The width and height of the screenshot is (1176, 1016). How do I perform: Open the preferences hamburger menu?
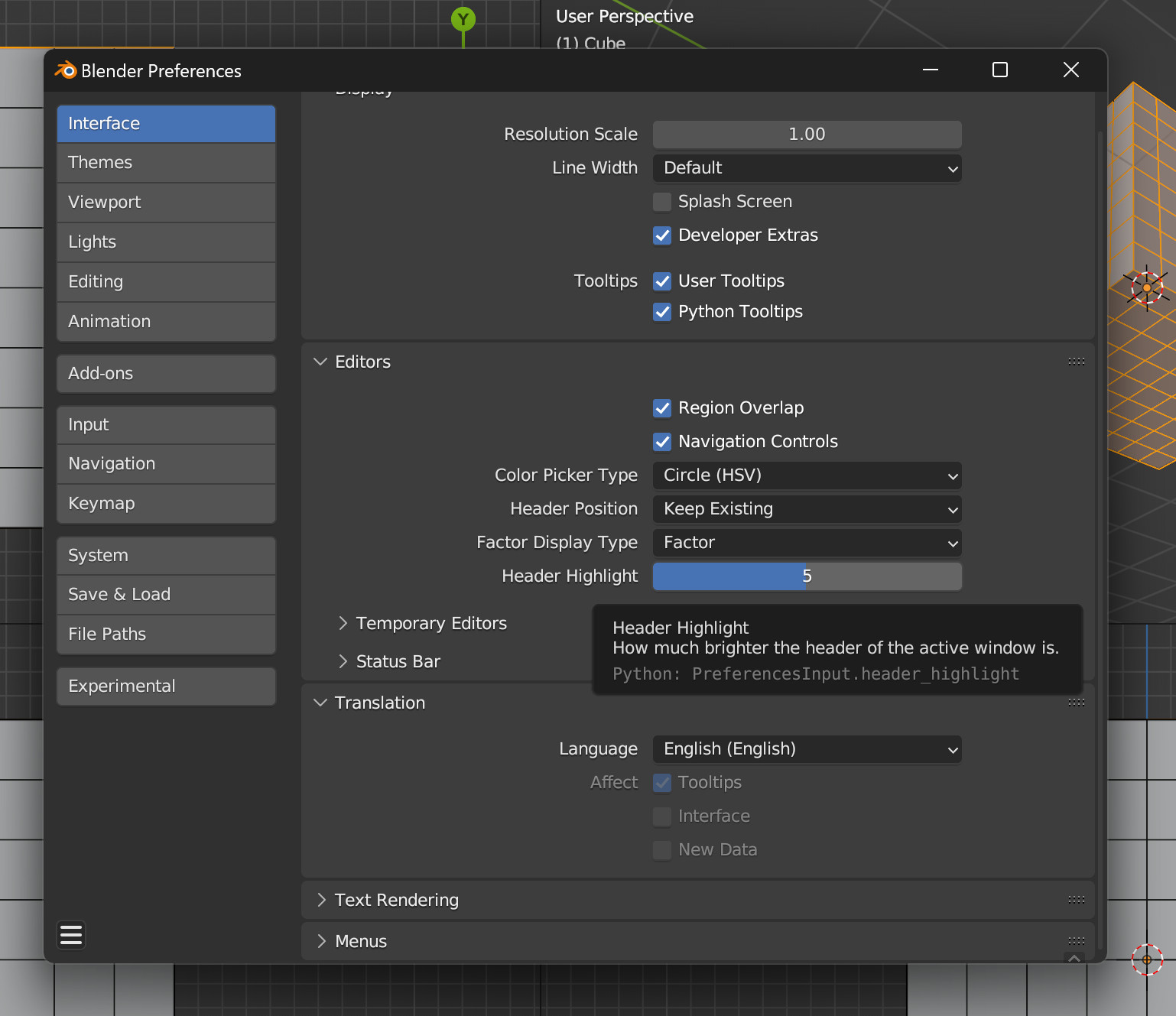(71, 935)
